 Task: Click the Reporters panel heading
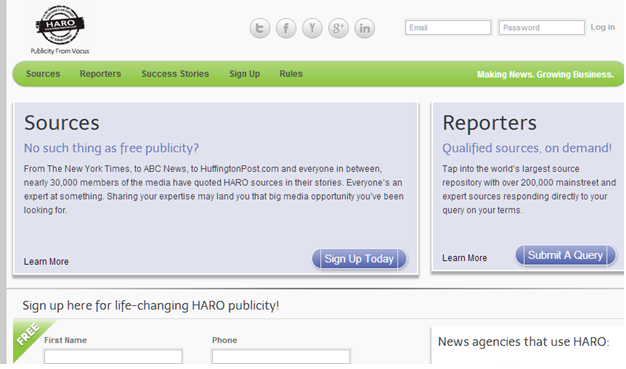(489, 123)
